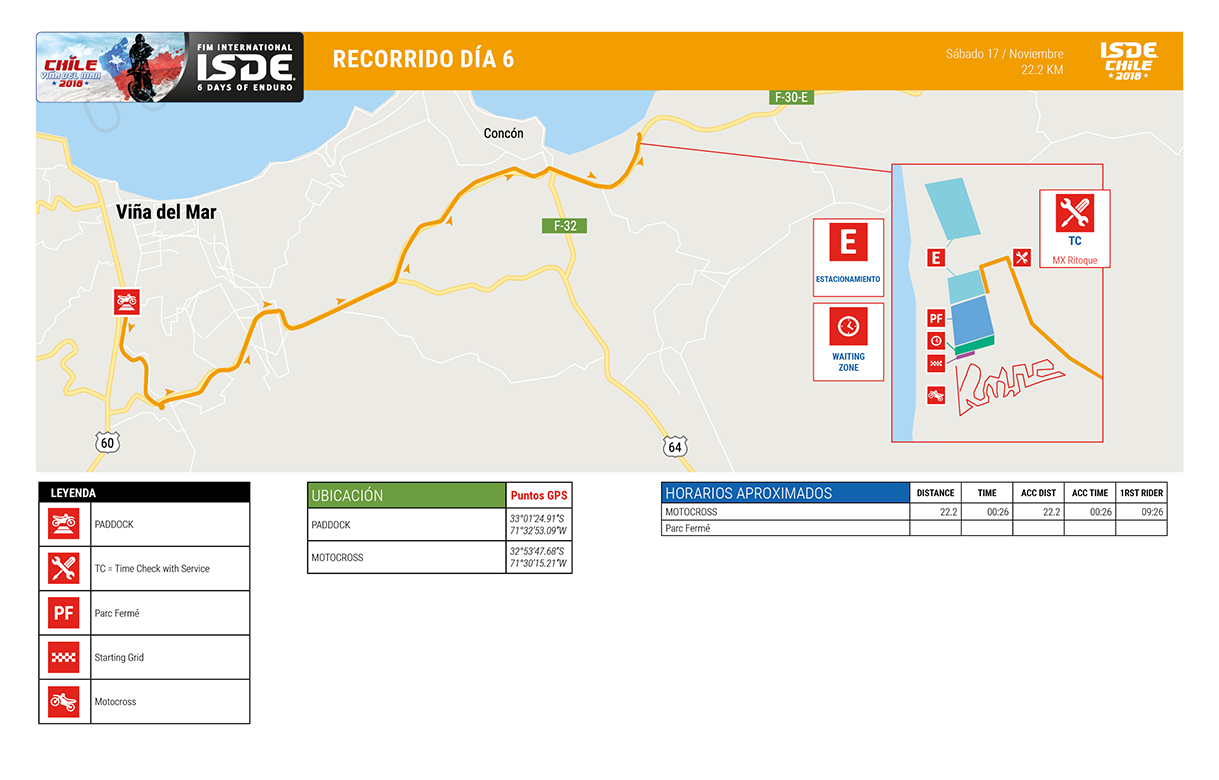Image resolution: width=1219 pixels, height=780 pixels.
Task: Click the 22.2 value under ACC DIST
Action: [x=1051, y=512]
